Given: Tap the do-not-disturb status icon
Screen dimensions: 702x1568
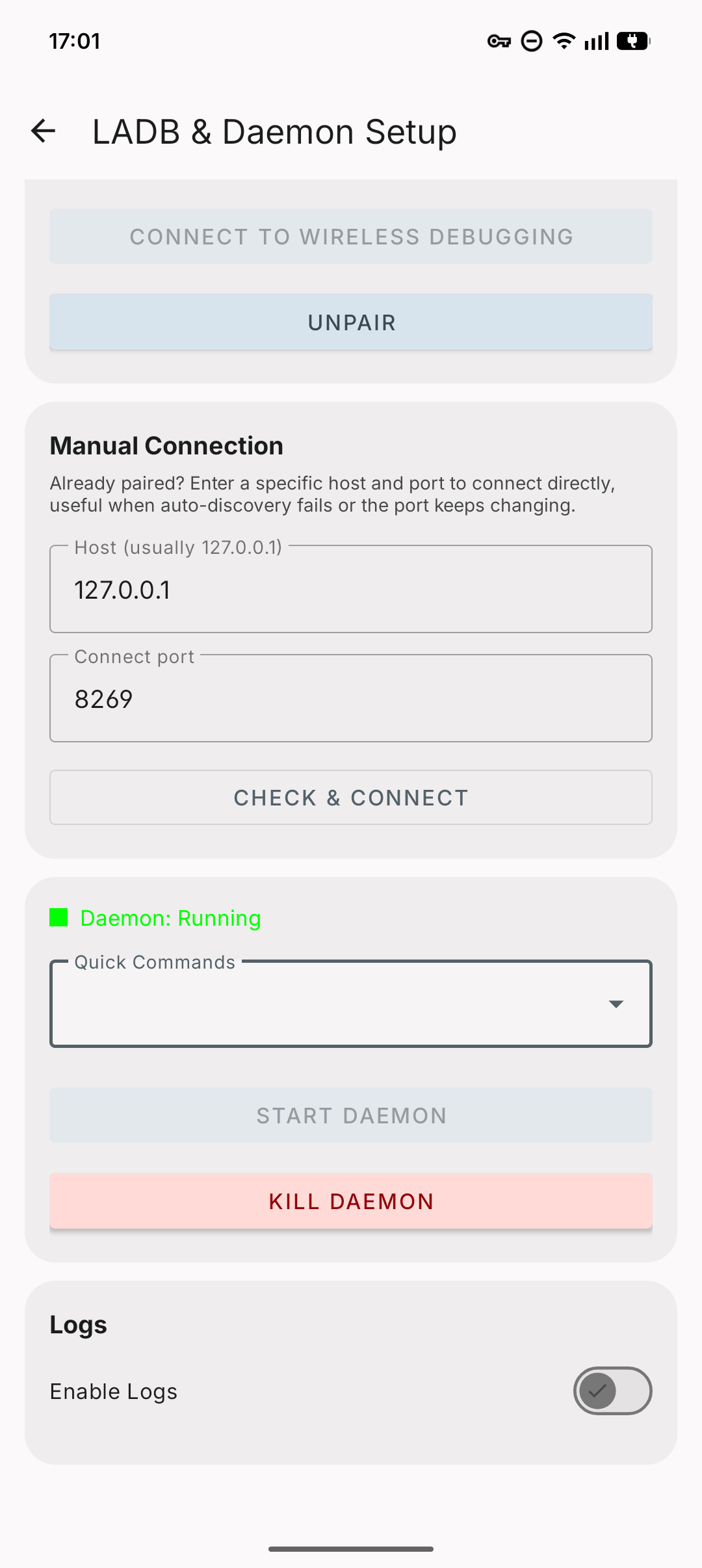Looking at the screenshot, I should [532, 42].
